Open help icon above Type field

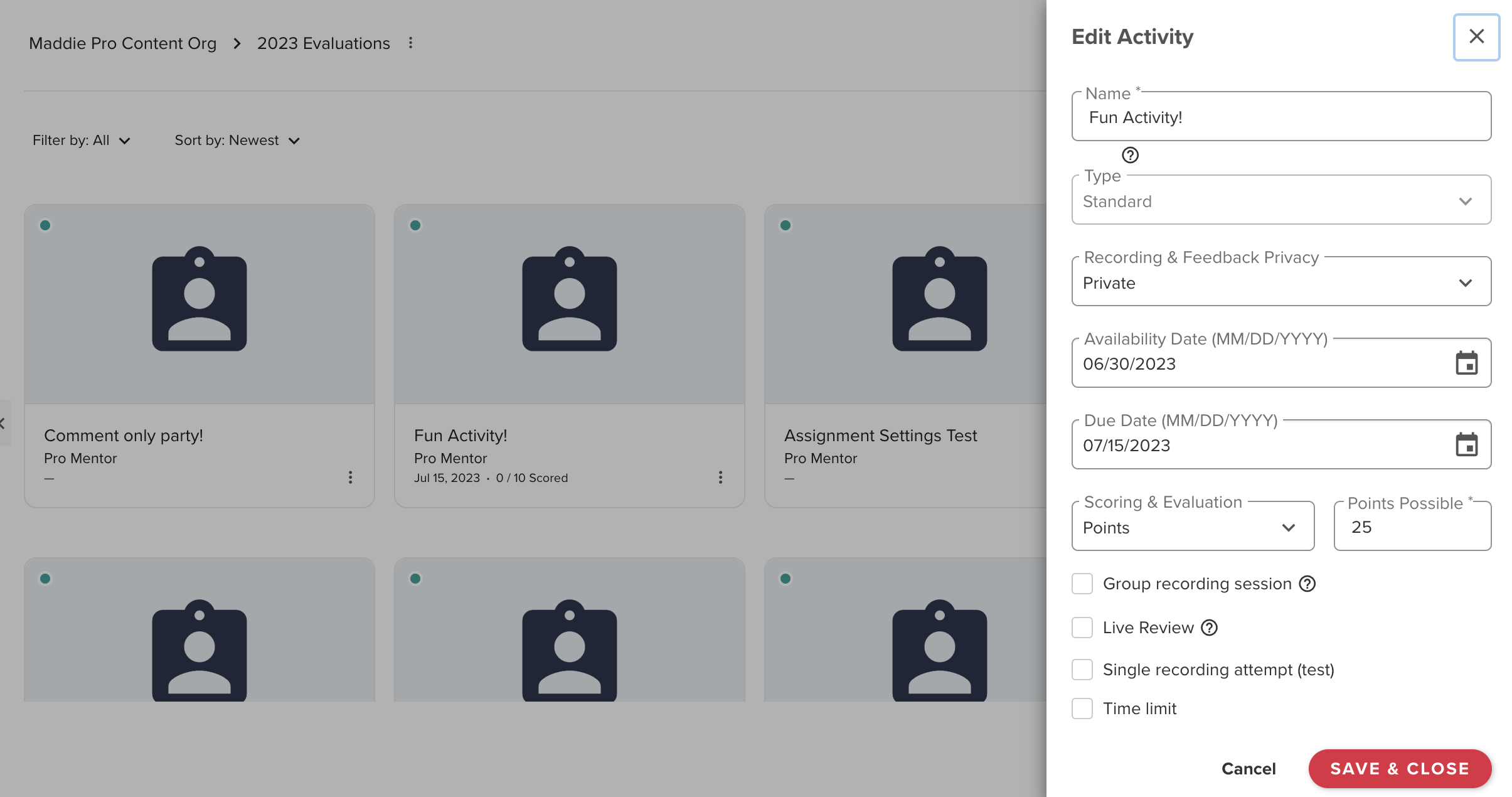[x=1130, y=155]
